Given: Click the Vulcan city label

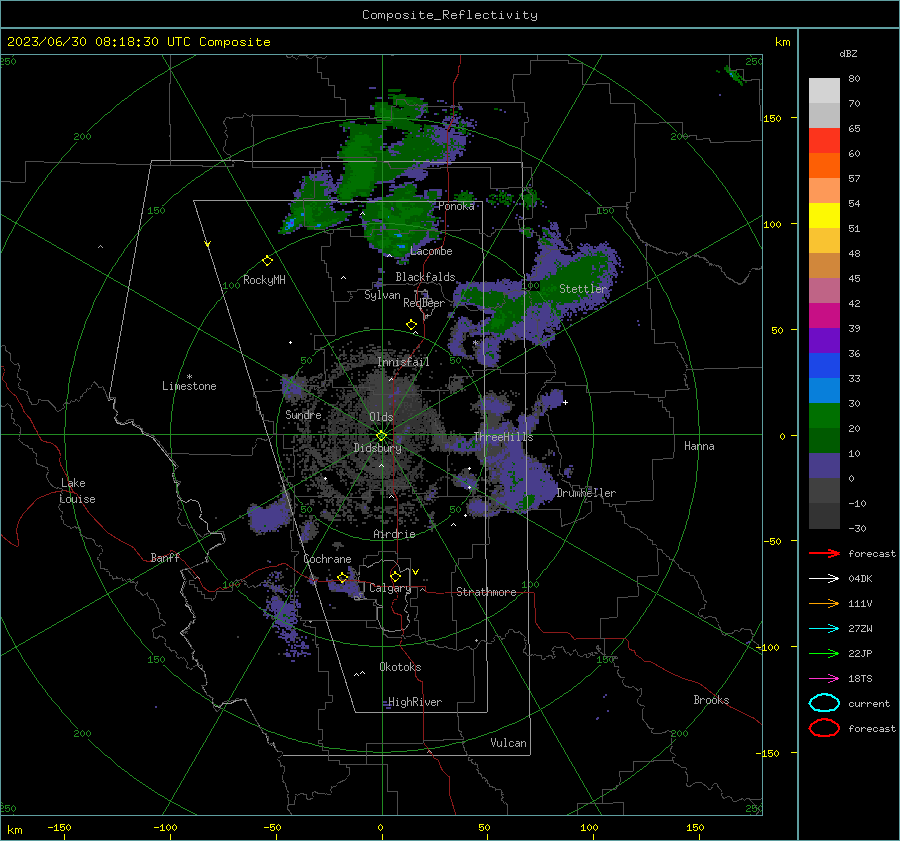Looking at the screenshot, I should 508,743.
